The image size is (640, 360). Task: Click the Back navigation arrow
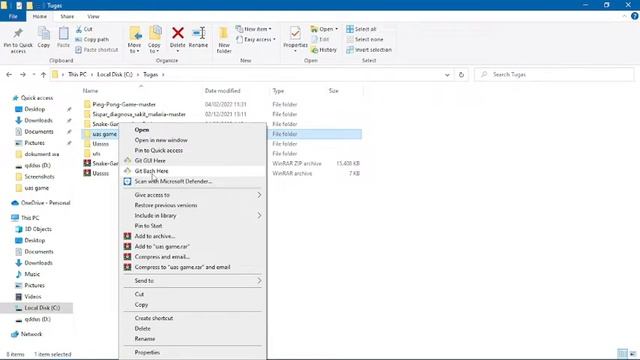tap(9, 75)
